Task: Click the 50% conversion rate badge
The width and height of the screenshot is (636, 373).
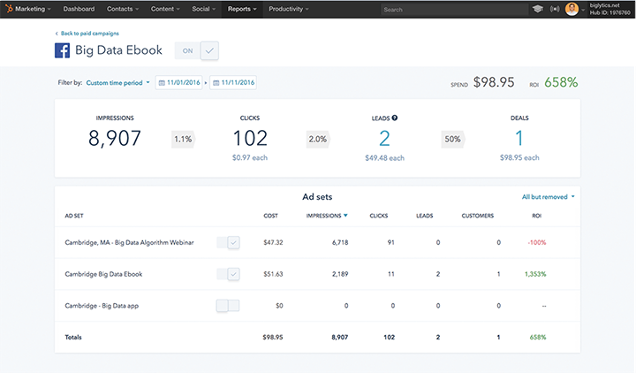Action: point(453,139)
